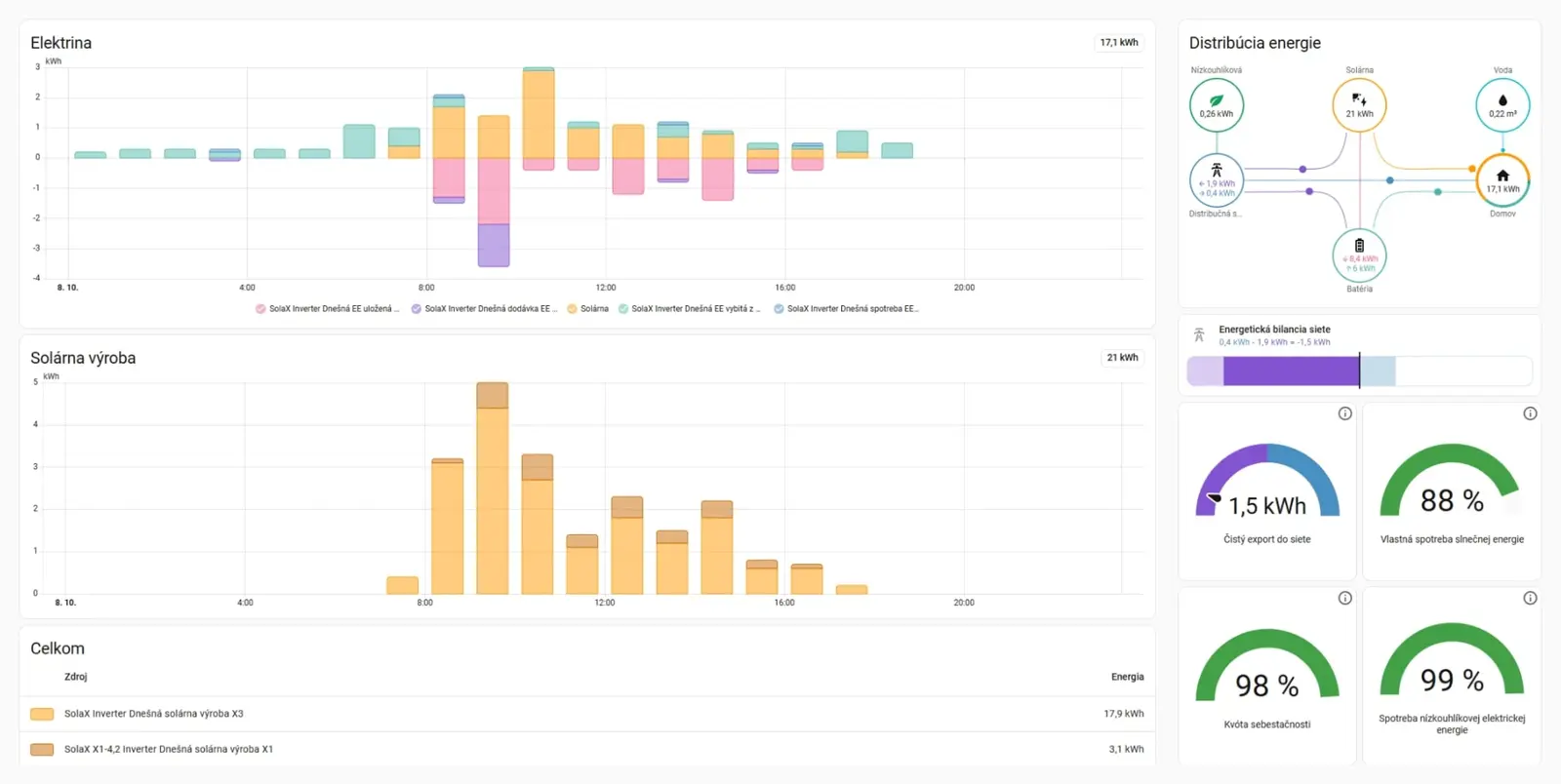Select row SolaX X1-4,2 Inverter solárna výroba X1

click(587, 749)
